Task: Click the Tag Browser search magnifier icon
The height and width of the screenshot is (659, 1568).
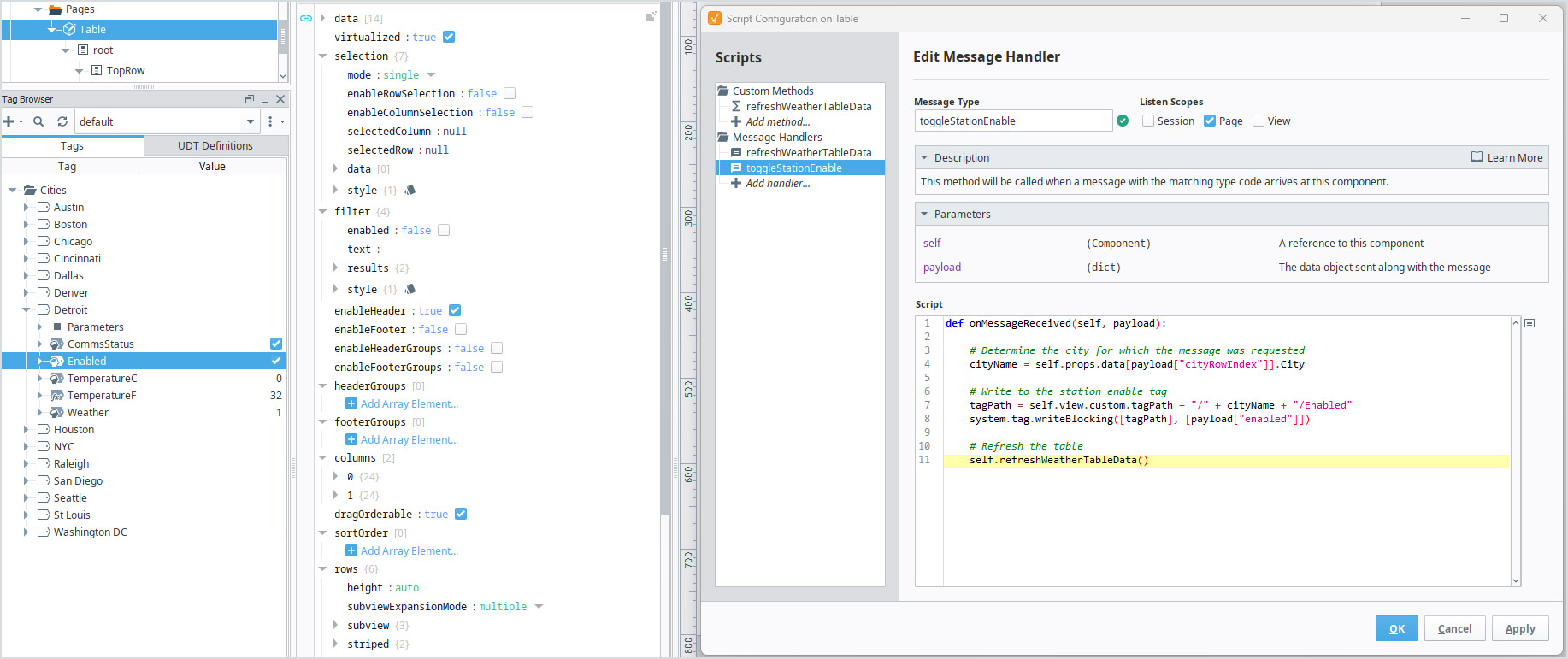Action: click(x=38, y=121)
